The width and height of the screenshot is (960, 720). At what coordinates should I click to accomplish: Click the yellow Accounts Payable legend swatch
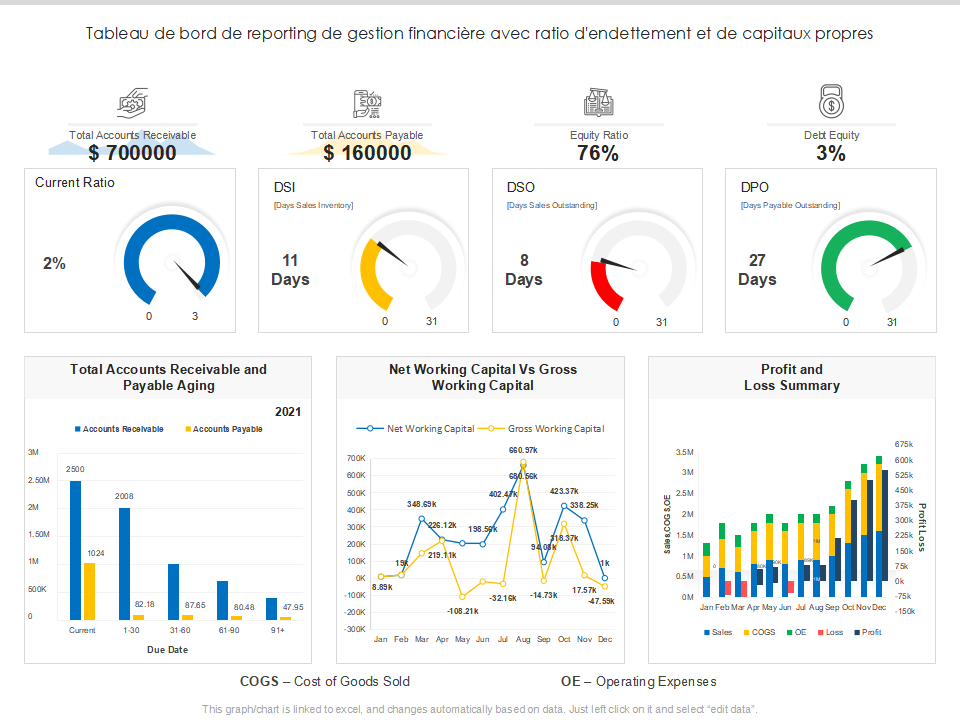[188, 429]
